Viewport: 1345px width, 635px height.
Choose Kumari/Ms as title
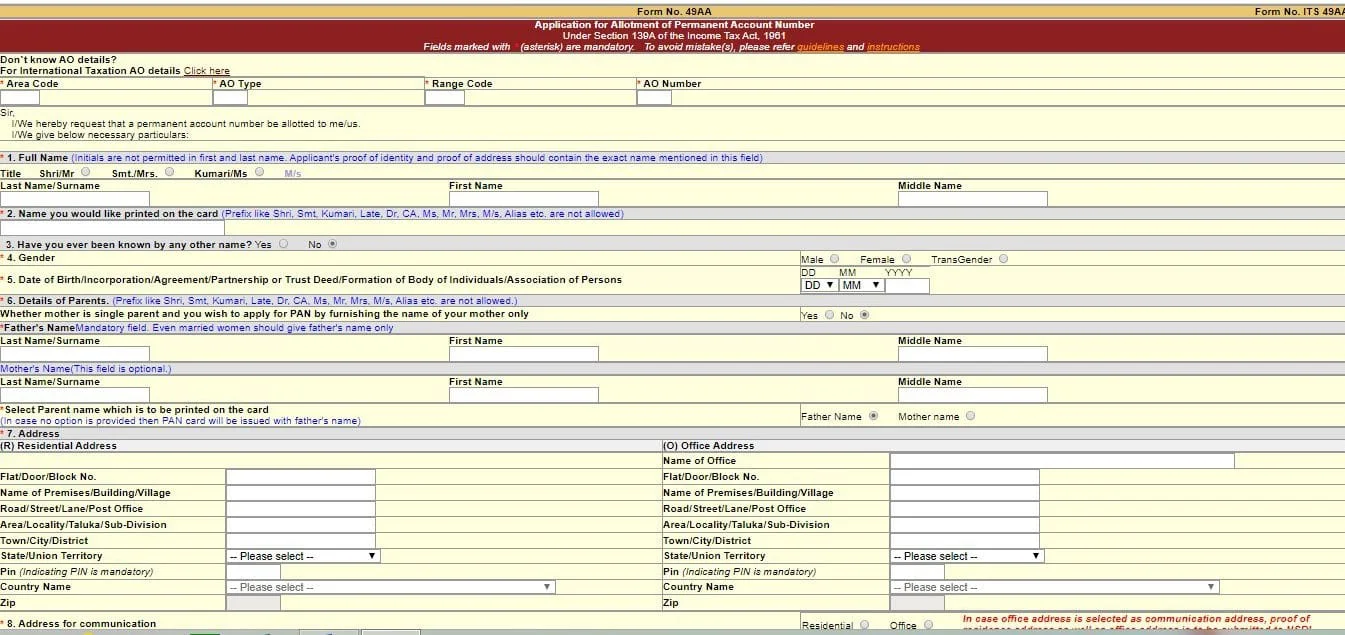click(x=259, y=172)
